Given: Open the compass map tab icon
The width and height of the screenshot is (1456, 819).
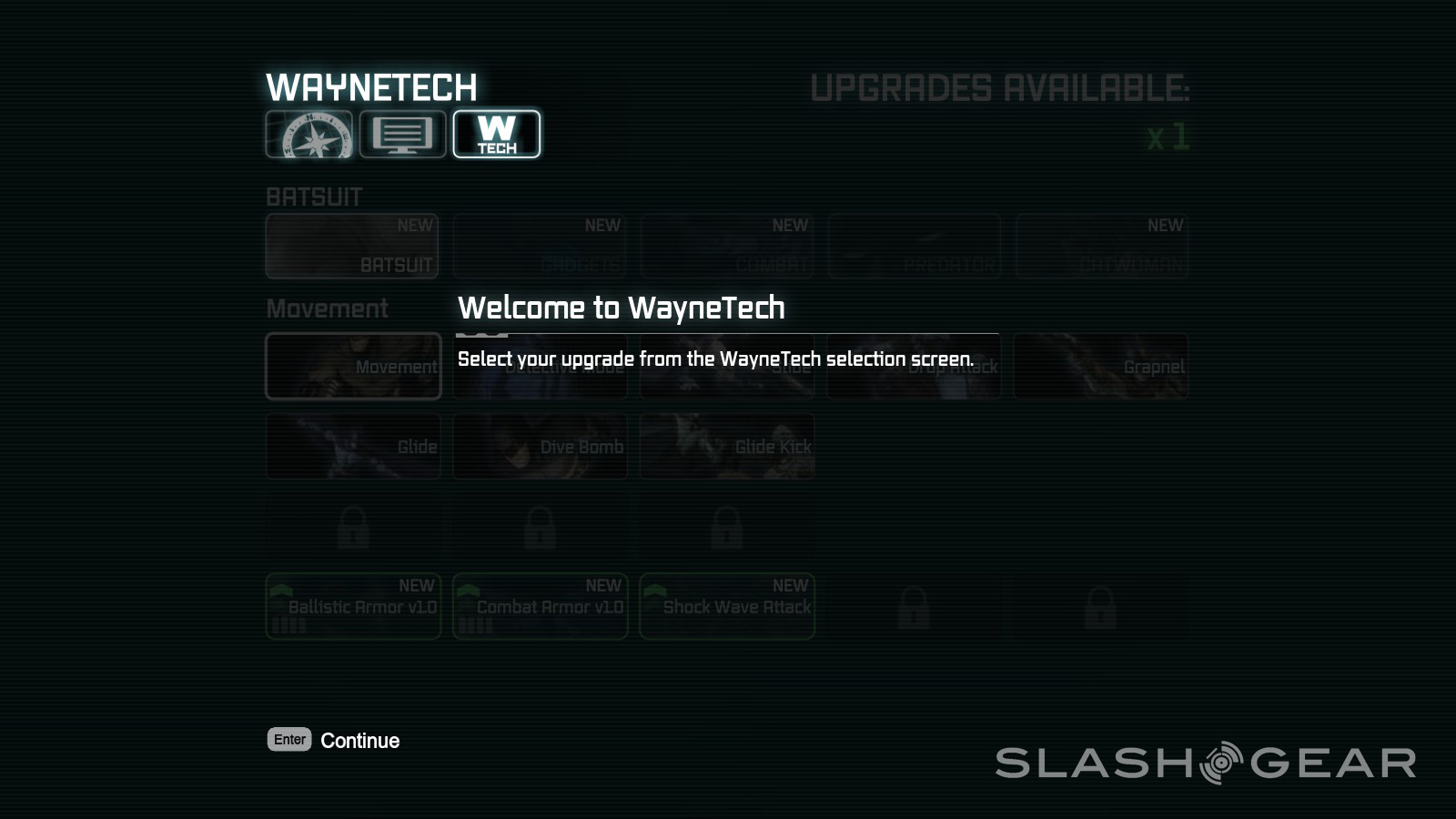Looking at the screenshot, I should 308,135.
